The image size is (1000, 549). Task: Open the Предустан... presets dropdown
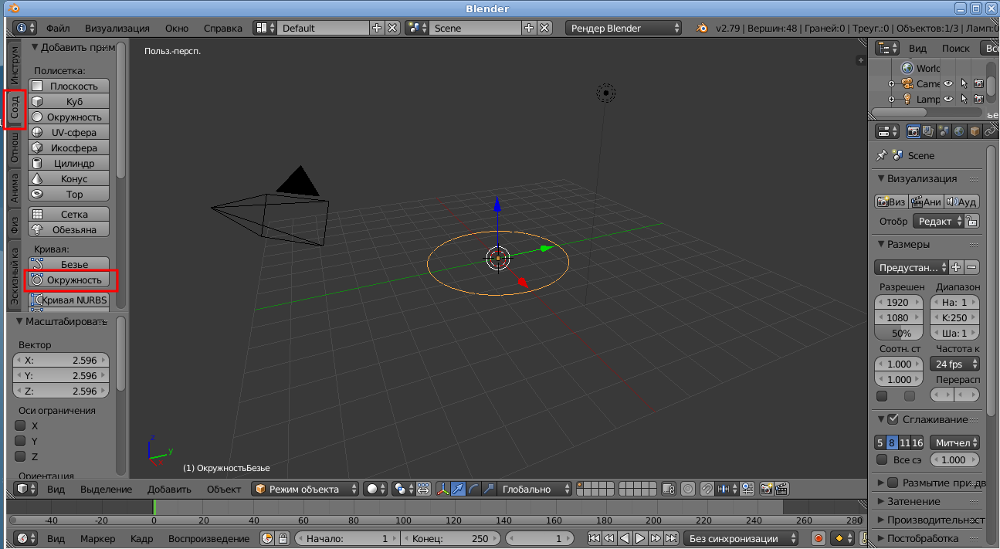[911, 267]
